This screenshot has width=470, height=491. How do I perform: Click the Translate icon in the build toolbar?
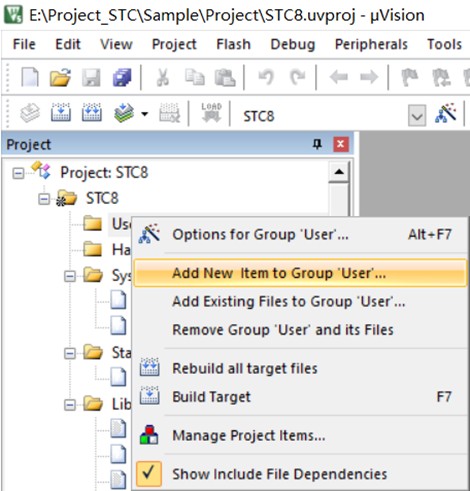(30, 113)
